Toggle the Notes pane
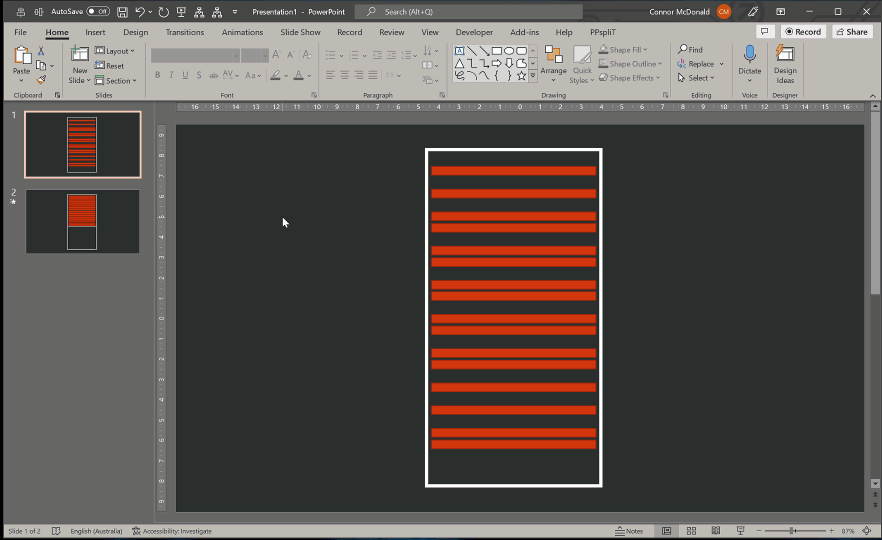 point(629,531)
